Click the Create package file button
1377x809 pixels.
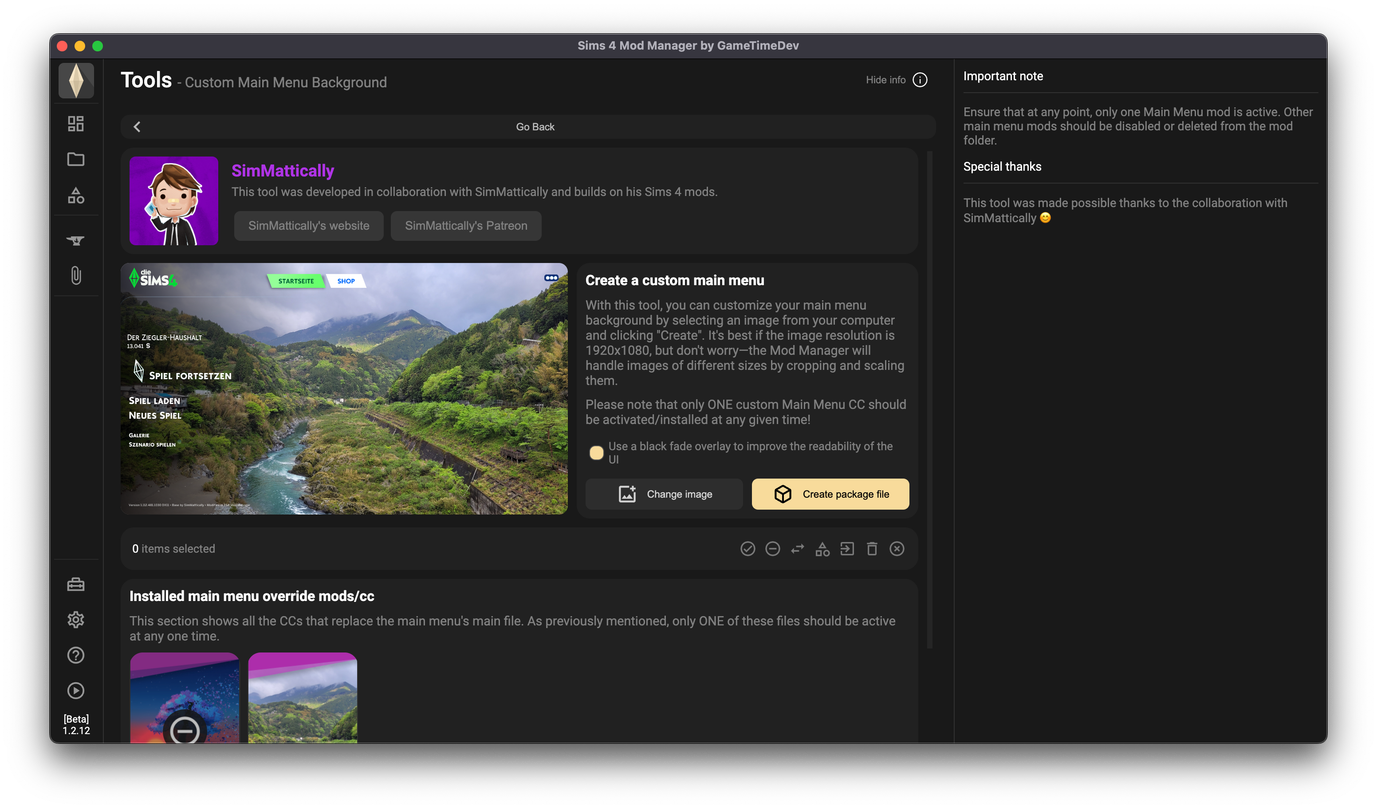tap(831, 494)
